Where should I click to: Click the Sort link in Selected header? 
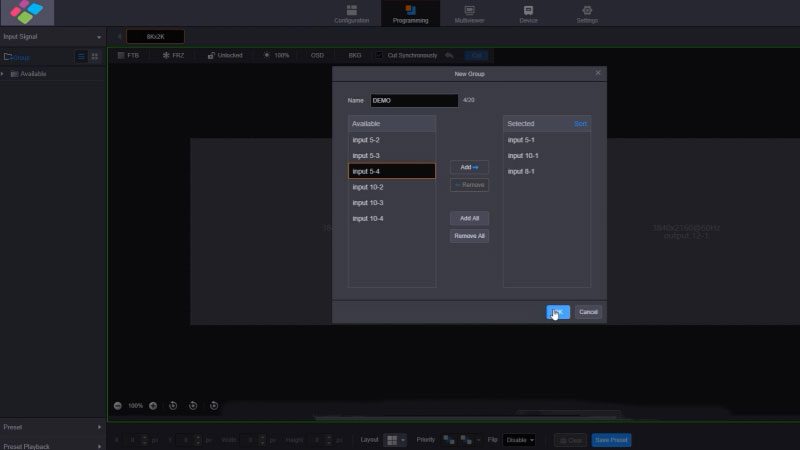pos(580,124)
